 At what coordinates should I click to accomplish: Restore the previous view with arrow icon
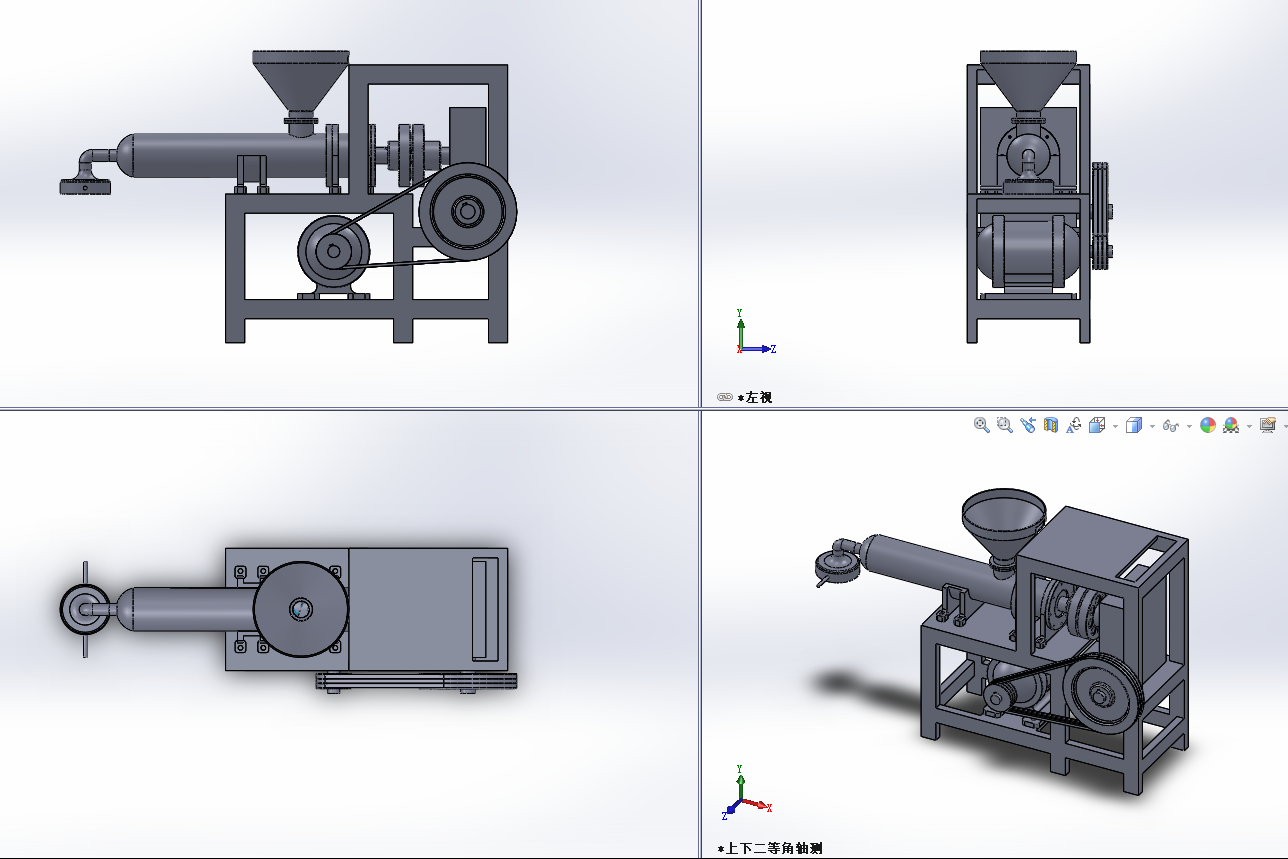pos(1027,425)
